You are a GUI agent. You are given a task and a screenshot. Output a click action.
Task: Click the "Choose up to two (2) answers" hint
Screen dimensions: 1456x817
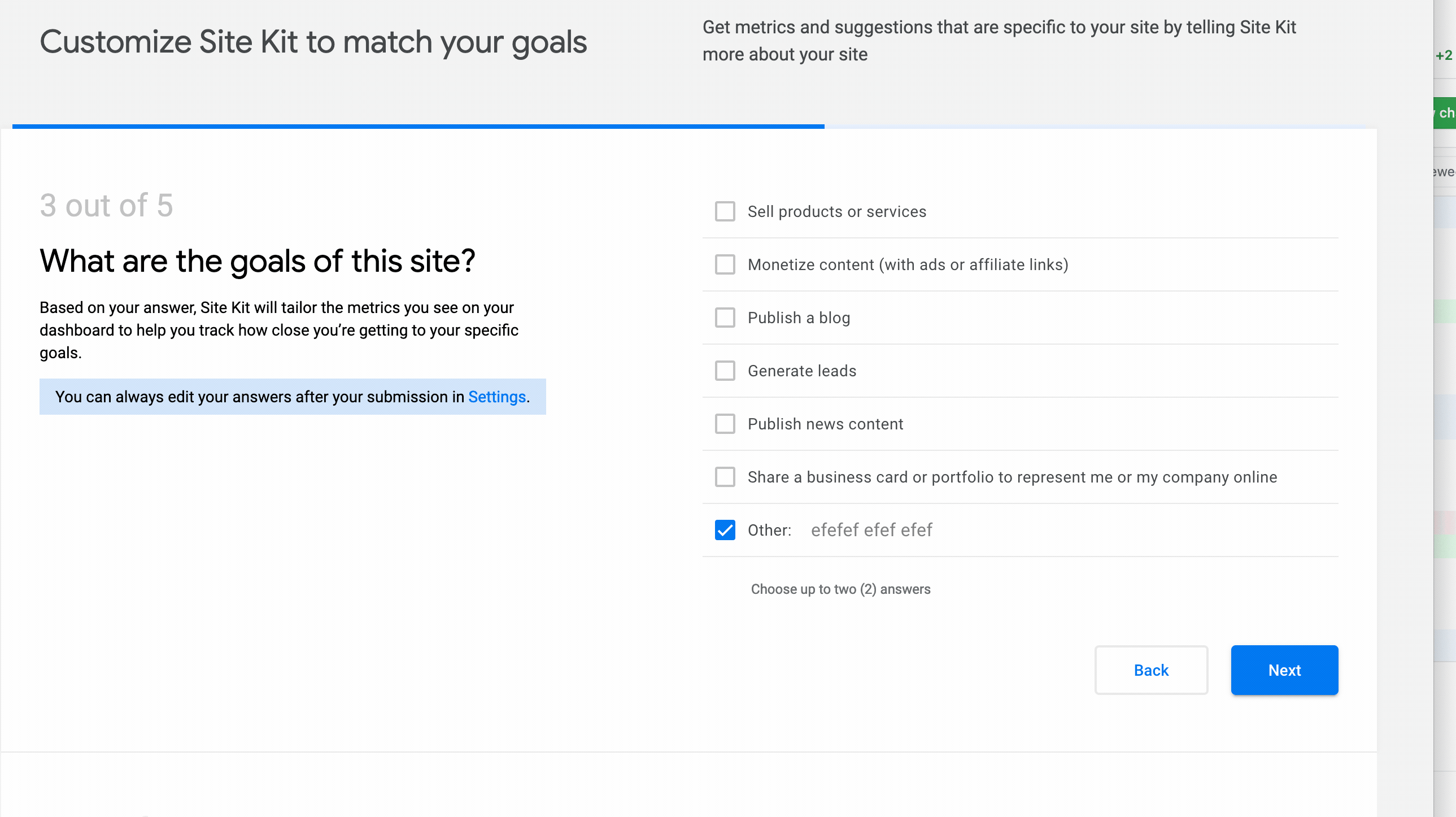click(840, 589)
